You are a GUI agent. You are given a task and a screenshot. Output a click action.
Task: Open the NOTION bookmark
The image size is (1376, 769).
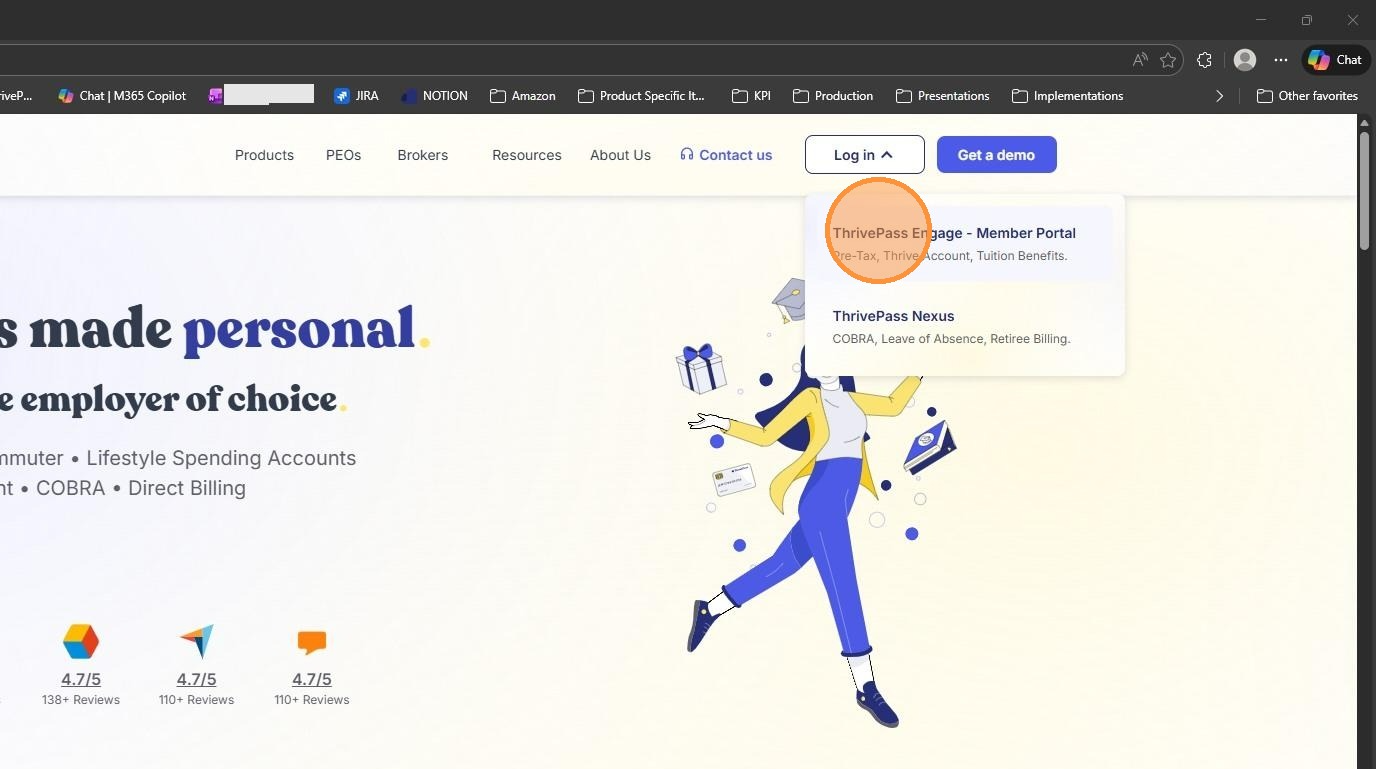coord(434,96)
